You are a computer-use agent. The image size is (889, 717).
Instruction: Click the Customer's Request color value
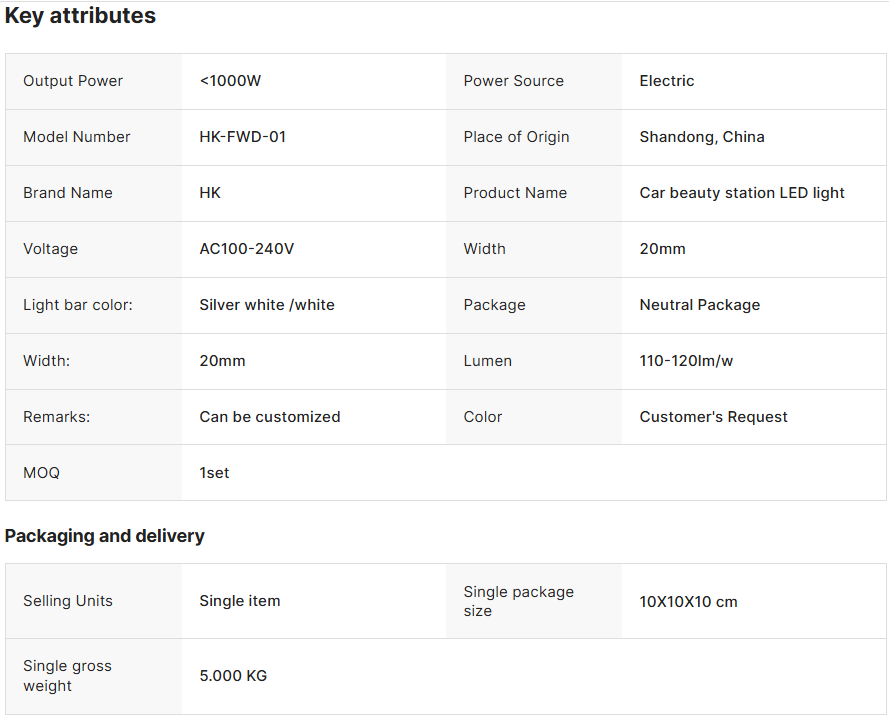pyautogui.click(x=714, y=417)
